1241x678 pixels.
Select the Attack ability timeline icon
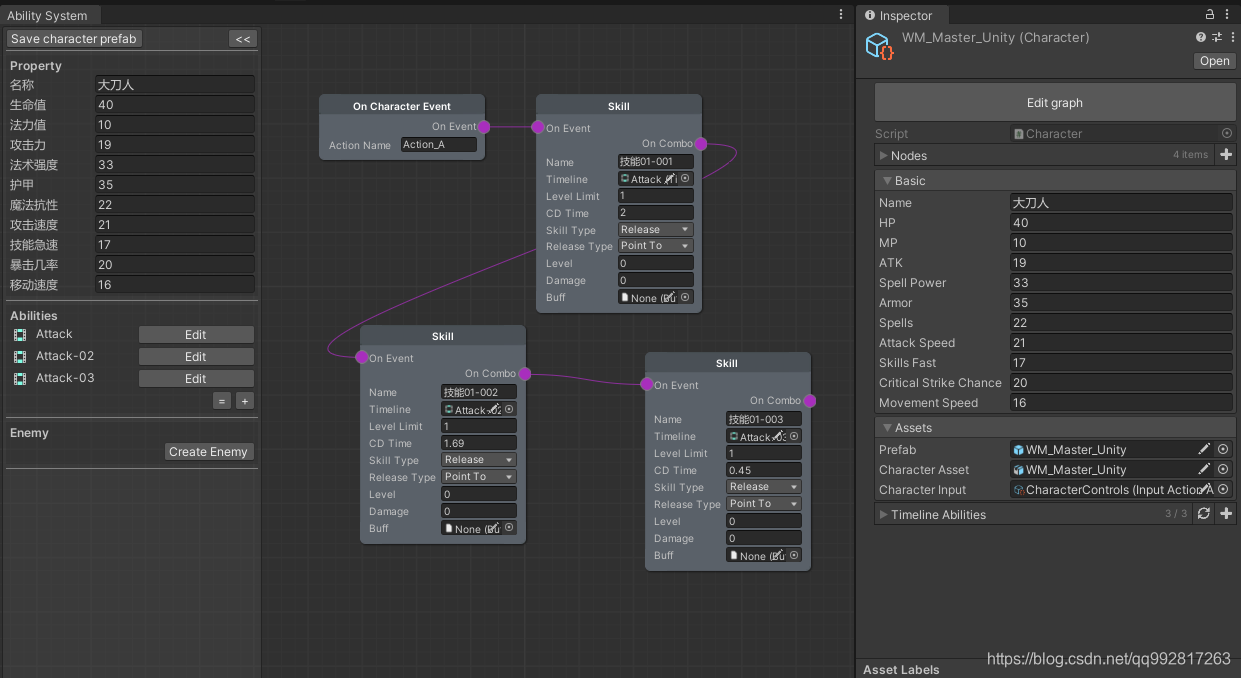(x=20, y=335)
